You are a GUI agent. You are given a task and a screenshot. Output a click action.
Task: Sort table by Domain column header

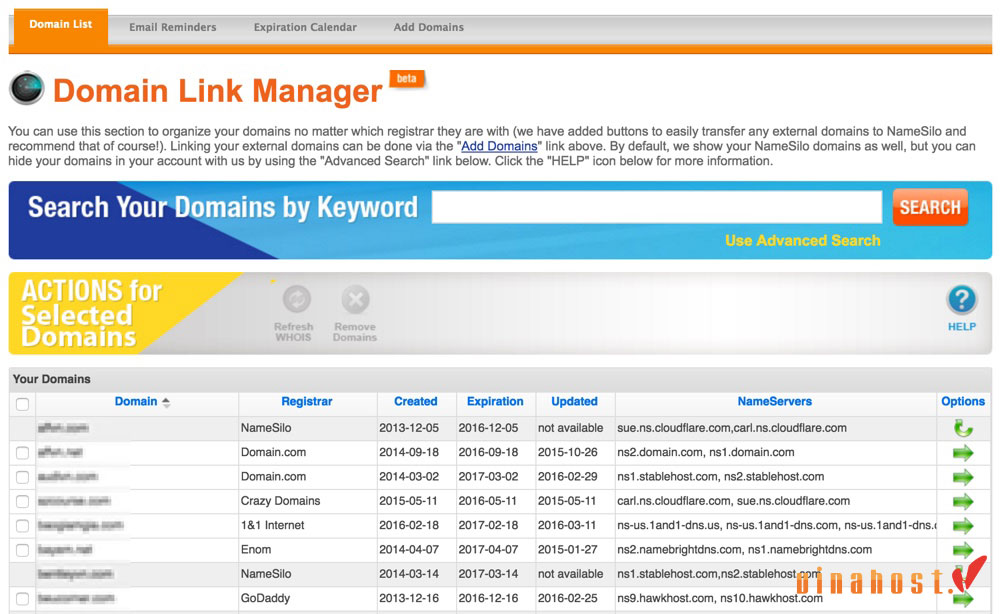pos(136,402)
